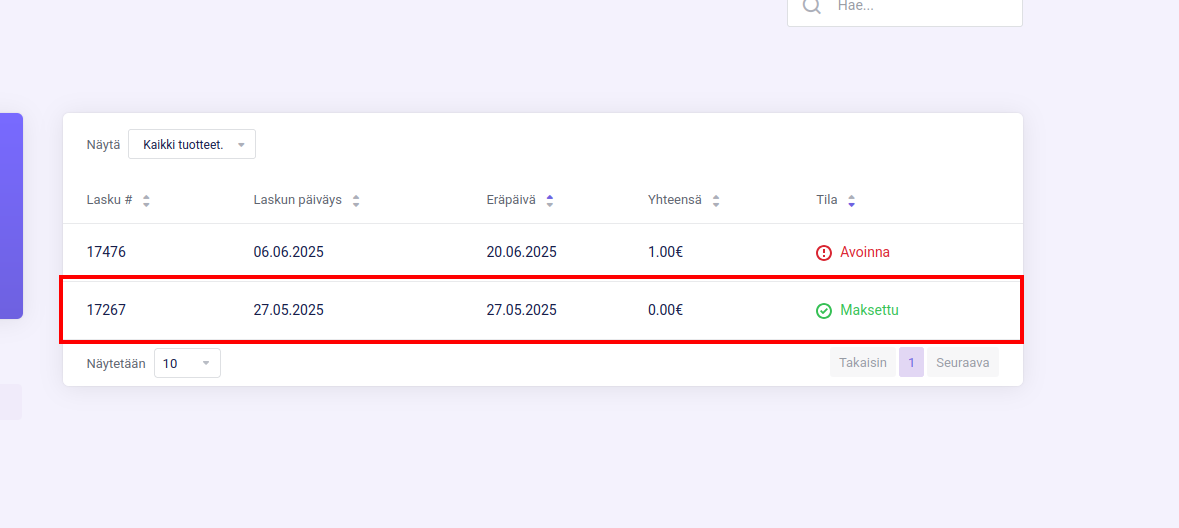
Task: Click the Hae search field
Action: (905, 8)
